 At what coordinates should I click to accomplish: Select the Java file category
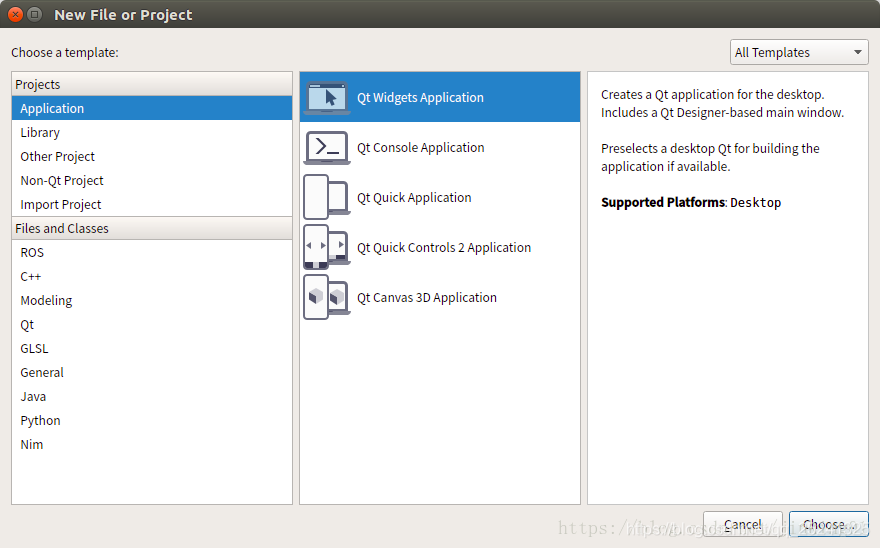pyautogui.click(x=152, y=396)
